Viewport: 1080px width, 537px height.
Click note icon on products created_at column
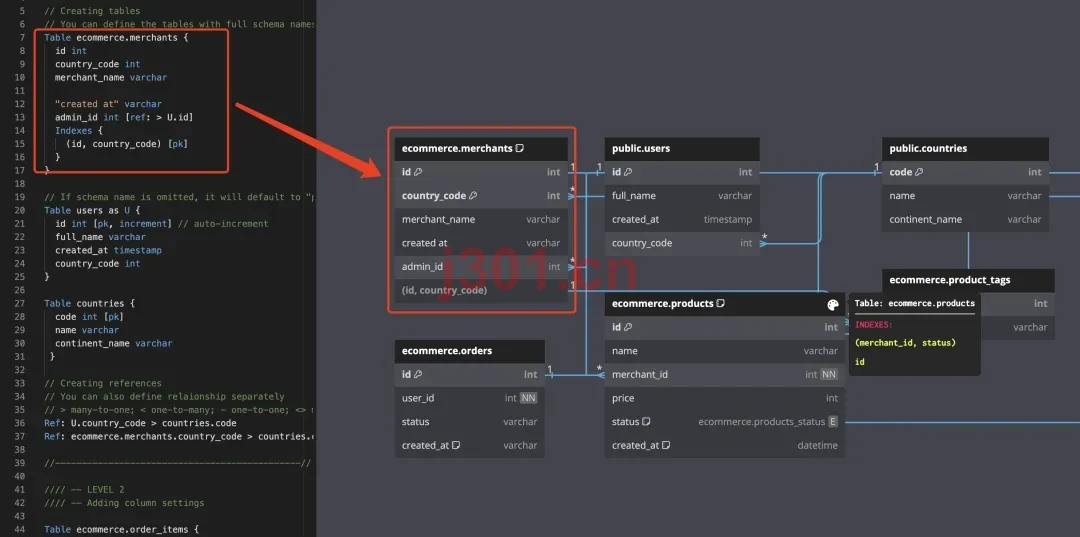(666, 445)
